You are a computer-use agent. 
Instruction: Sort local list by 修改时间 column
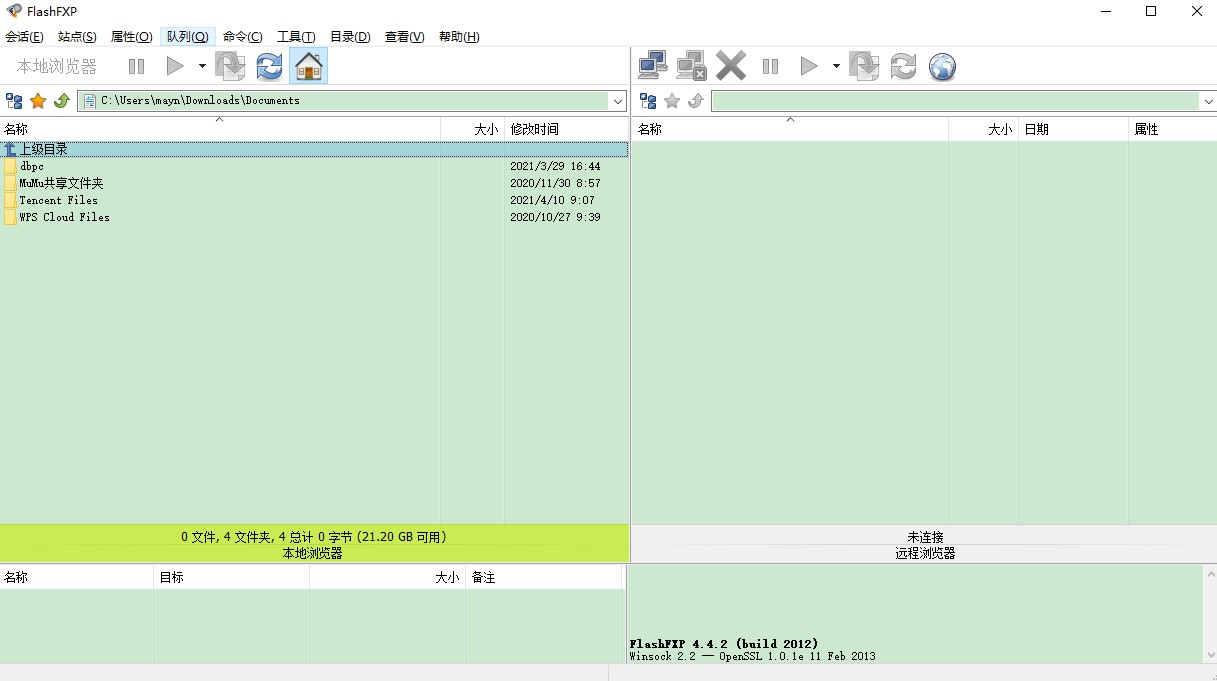click(x=567, y=129)
